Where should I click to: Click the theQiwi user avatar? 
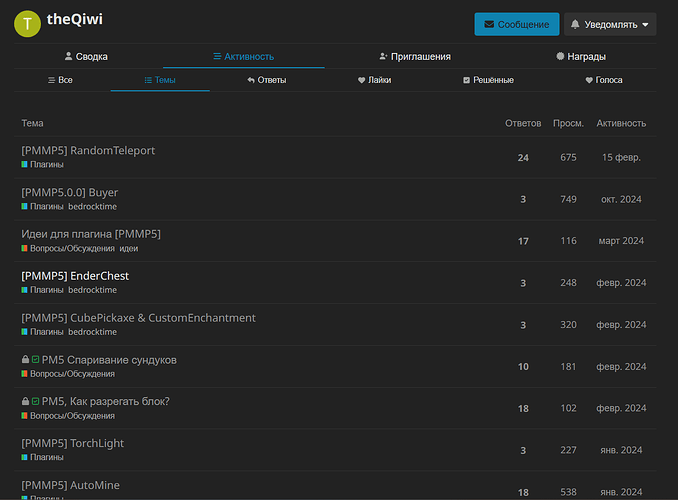[27, 23]
